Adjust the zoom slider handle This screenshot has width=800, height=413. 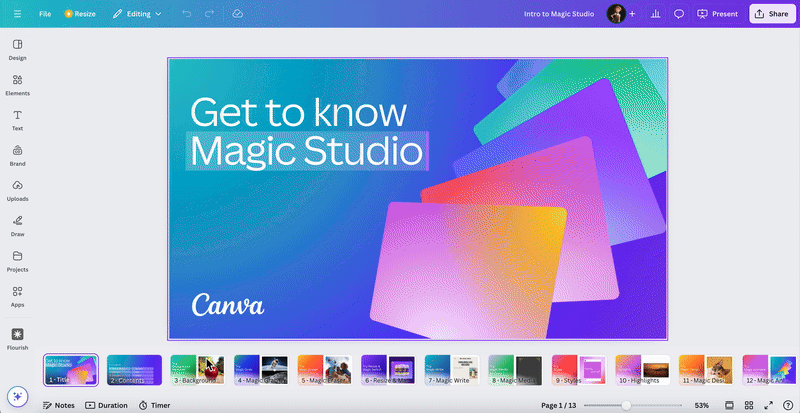[x=626, y=405]
